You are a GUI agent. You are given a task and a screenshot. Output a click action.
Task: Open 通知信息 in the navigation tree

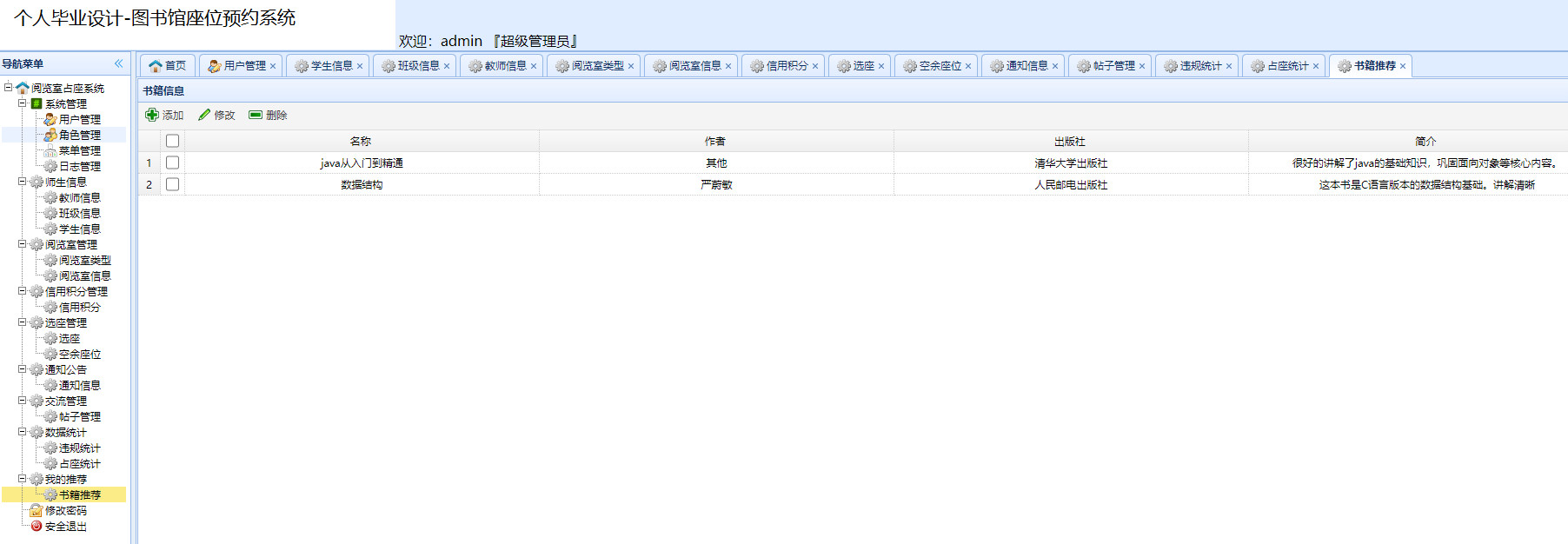(80, 385)
